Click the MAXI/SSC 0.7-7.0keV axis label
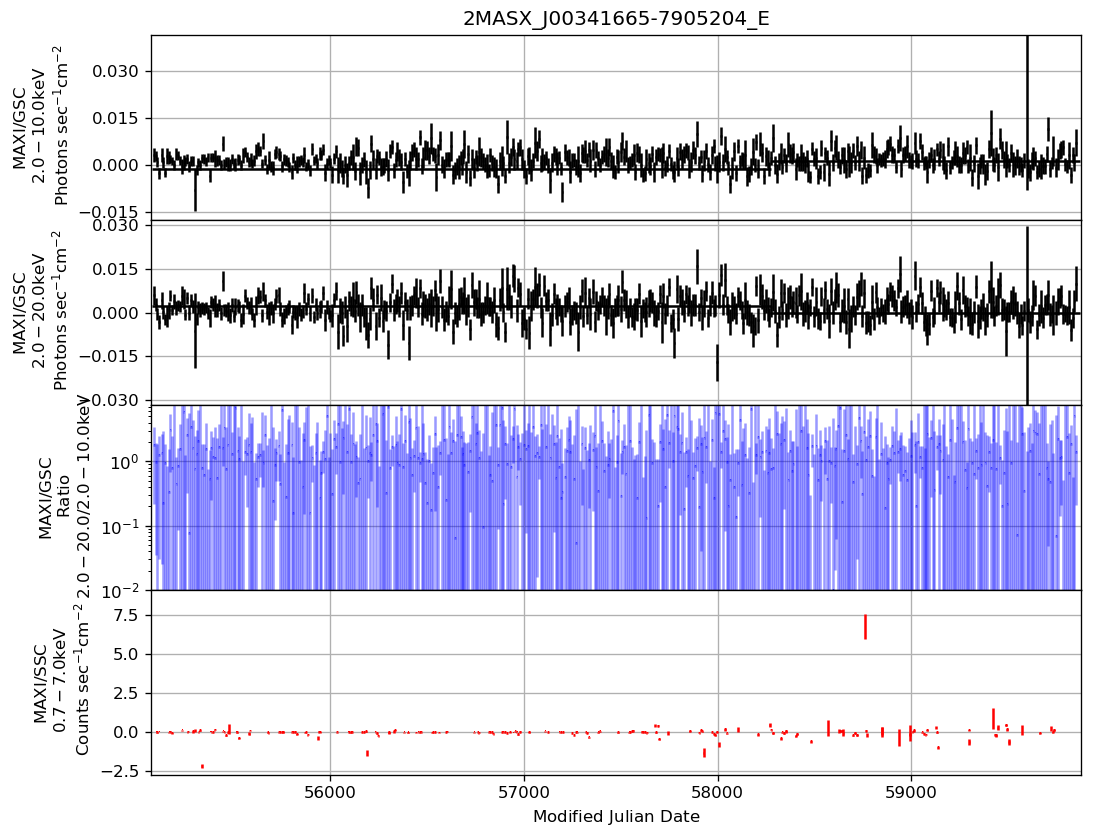The image size is (1096, 839). [x=63, y=681]
